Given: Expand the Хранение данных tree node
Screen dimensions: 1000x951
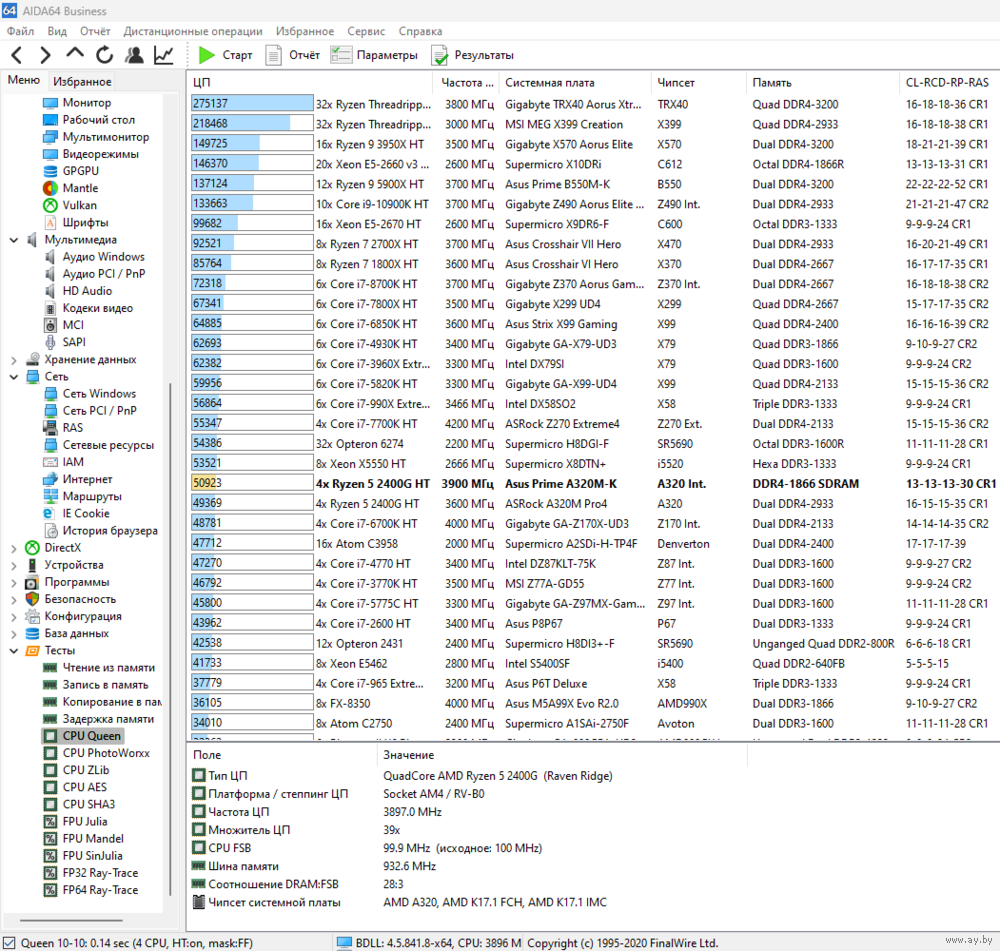Looking at the screenshot, I should tap(13, 360).
